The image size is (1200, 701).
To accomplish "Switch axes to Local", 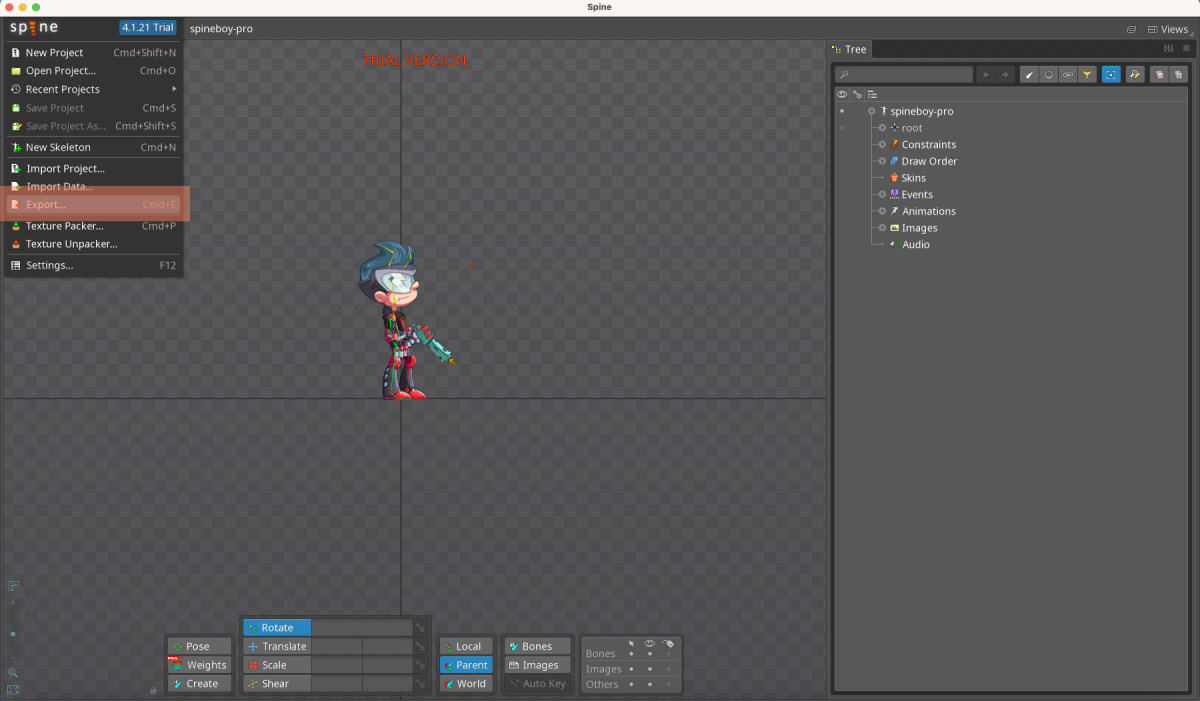I will pos(466,646).
